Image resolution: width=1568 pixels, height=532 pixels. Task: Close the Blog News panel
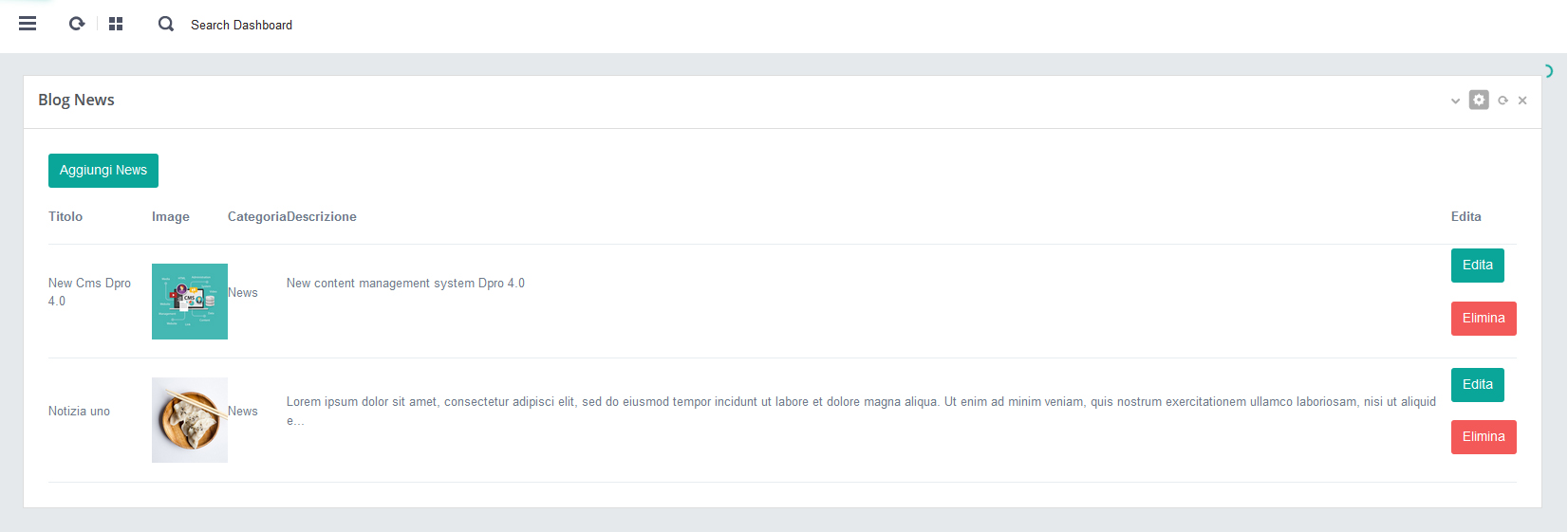click(1522, 101)
